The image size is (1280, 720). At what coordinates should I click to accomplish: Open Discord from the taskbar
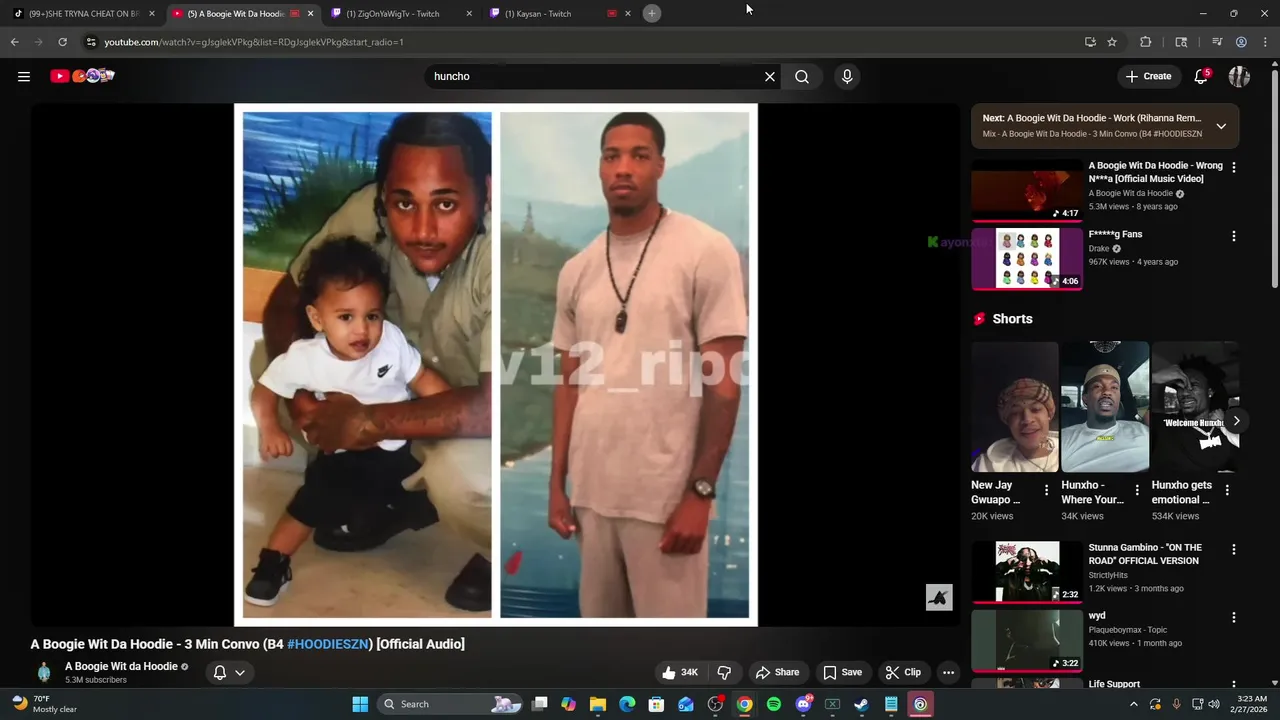tap(803, 704)
